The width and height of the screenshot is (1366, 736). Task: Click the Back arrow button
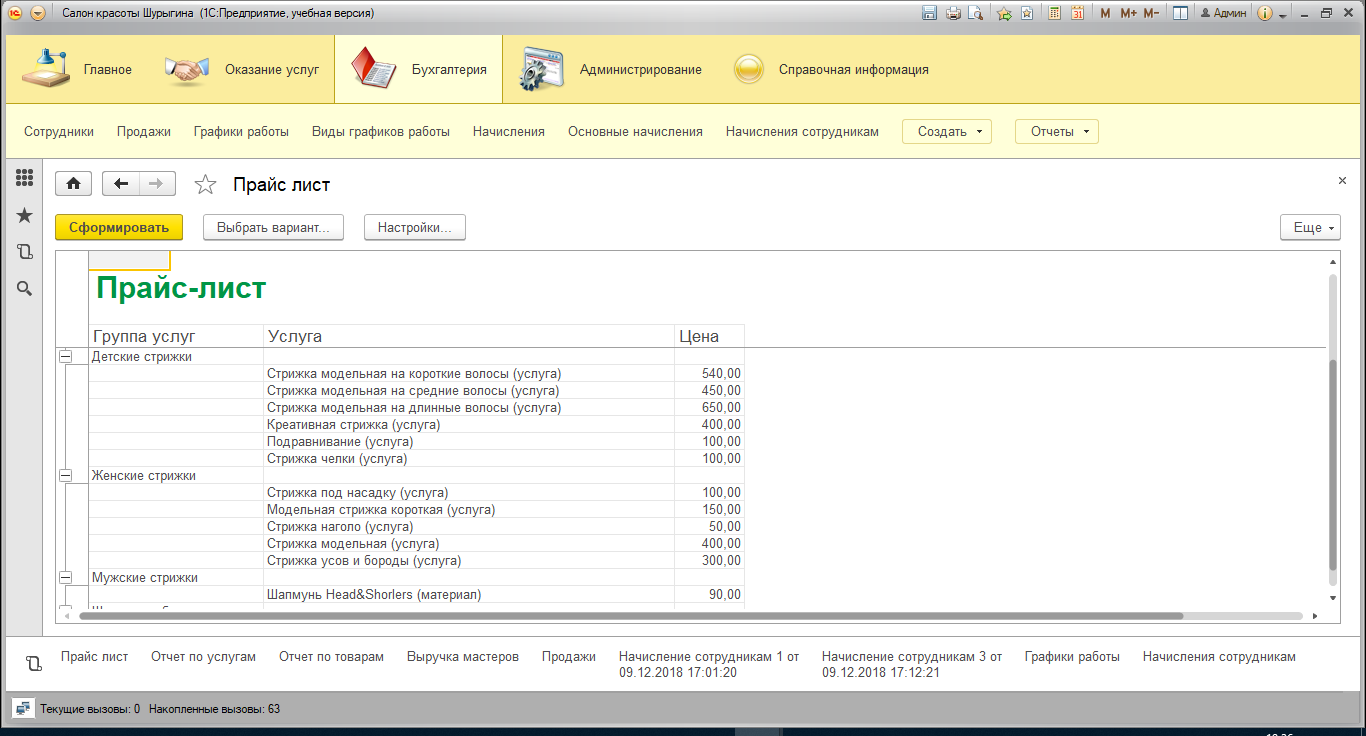coord(121,184)
